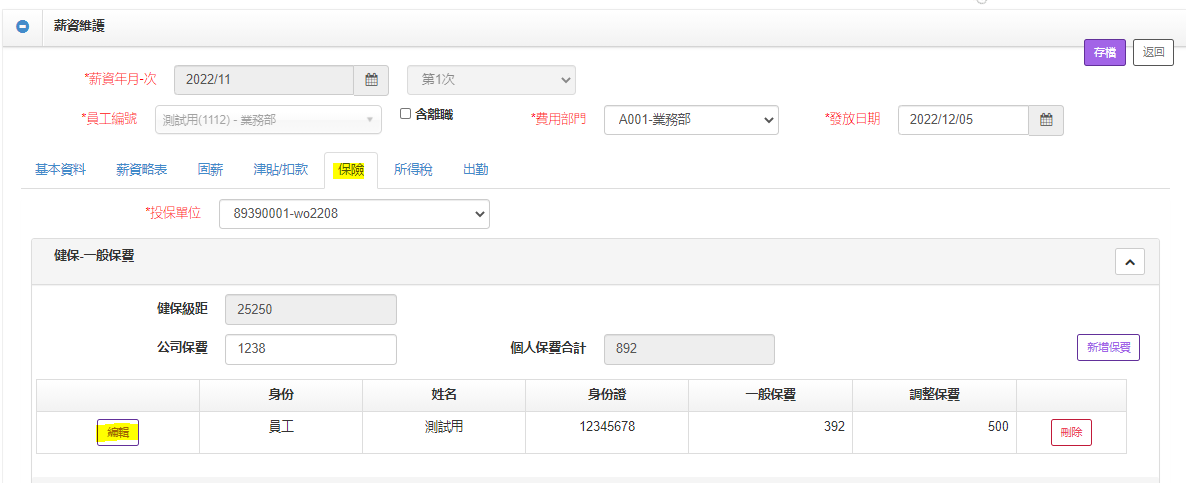
Task: Select the 投保單位 dropdown
Action: pyautogui.click(x=354, y=213)
